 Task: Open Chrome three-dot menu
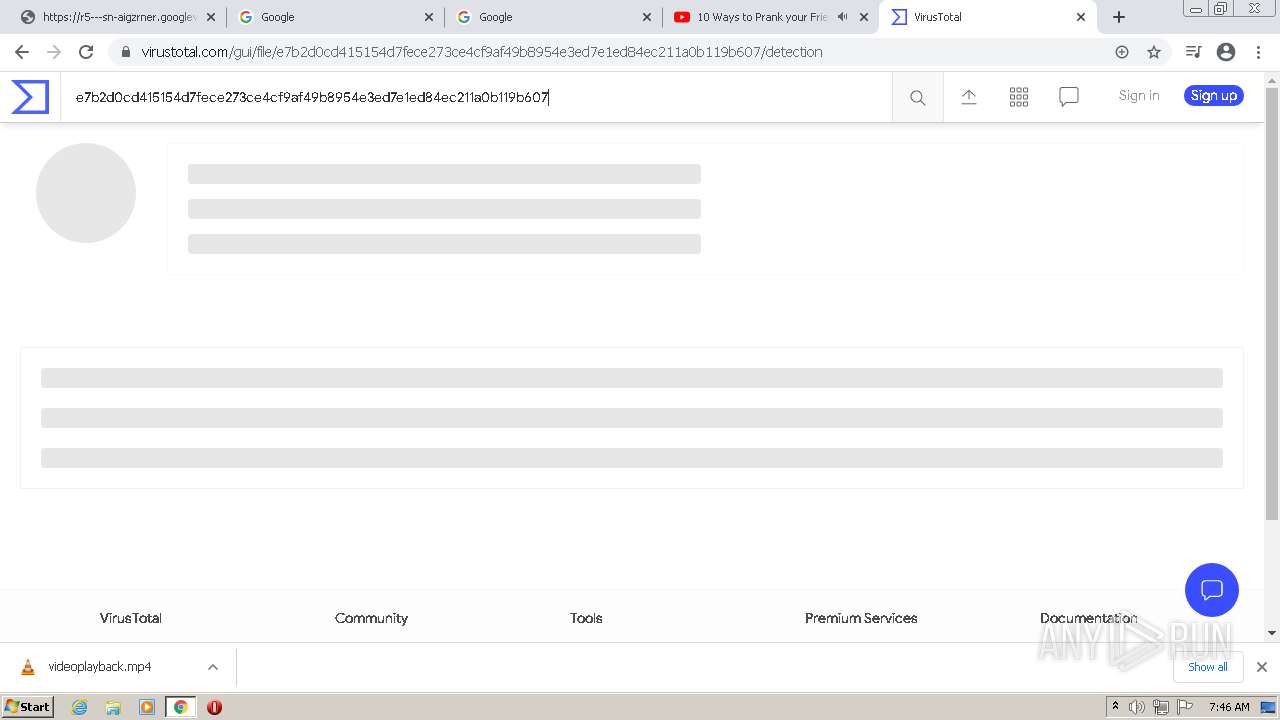pos(1258,52)
